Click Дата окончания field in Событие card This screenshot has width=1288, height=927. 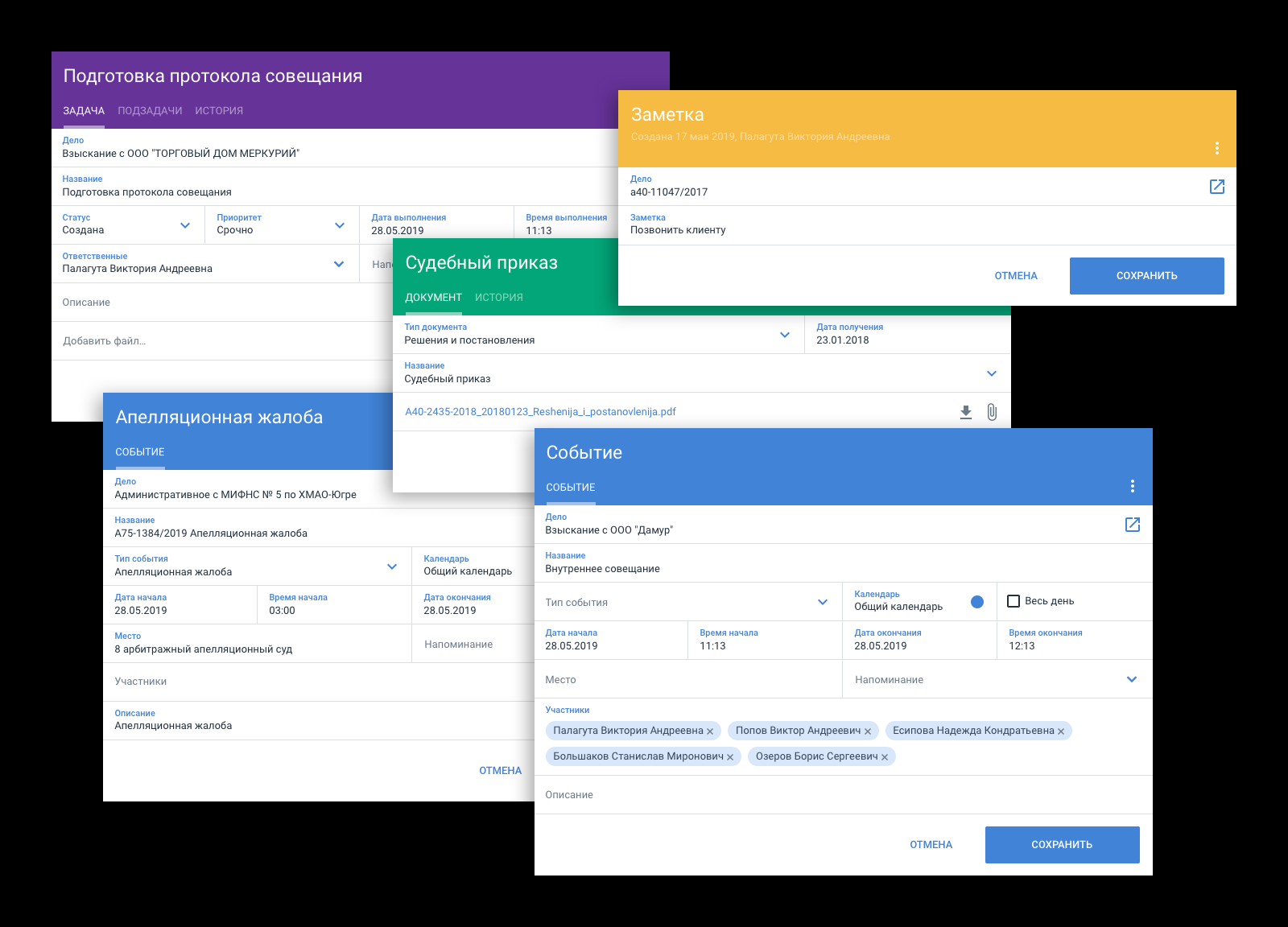pos(920,641)
